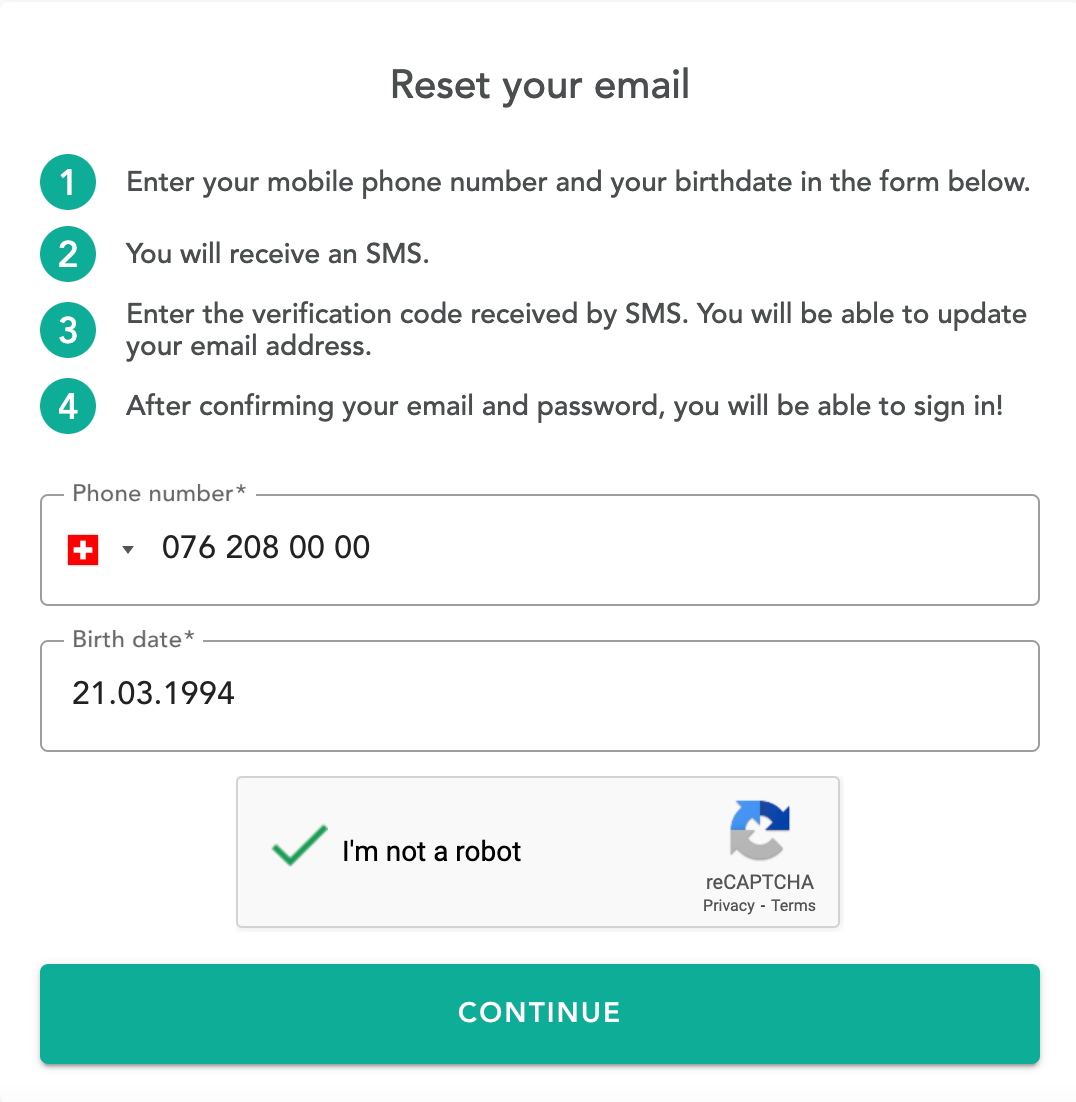Open the reCAPTCHA Terms link
The height and width of the screenshot is (1102, 1076).
point(793,905)
